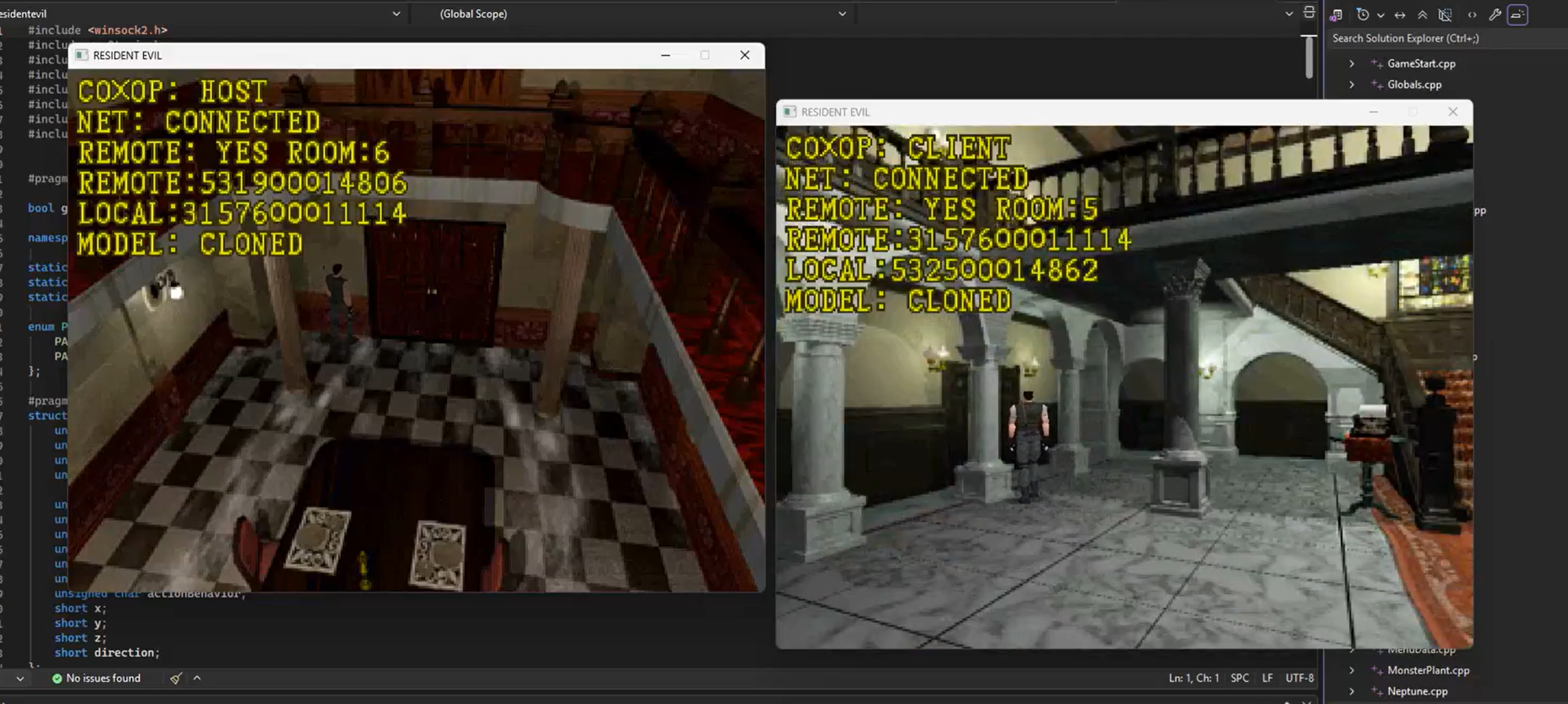Close the client RESIDENT EVIL window
Image resolution: width=1568 pixels, height=704 pixels.
click(x=1453, y=112)
